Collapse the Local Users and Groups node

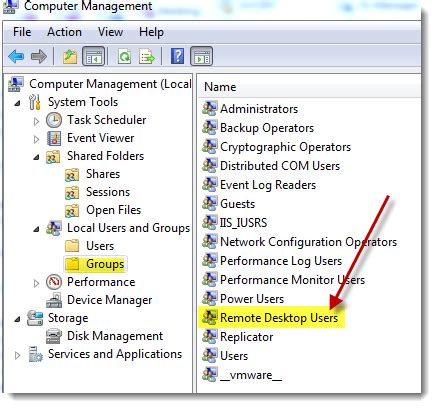[x=37, y=229]
